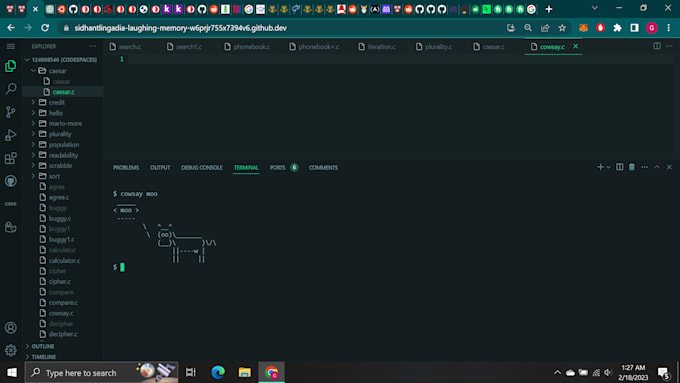Open the Explorer view in activity bar
This screenshot has width=680, height=383.
pos(10,66)
